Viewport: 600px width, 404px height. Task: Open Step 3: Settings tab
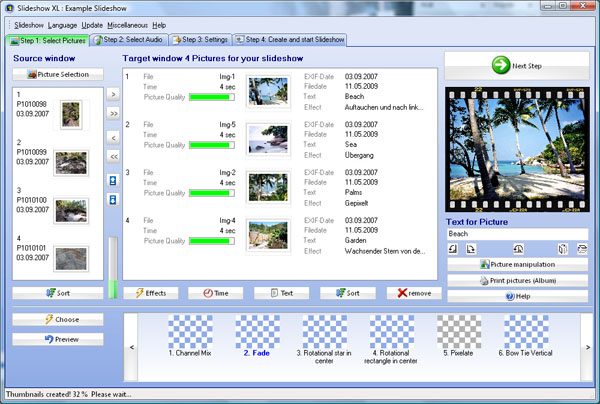200,40
